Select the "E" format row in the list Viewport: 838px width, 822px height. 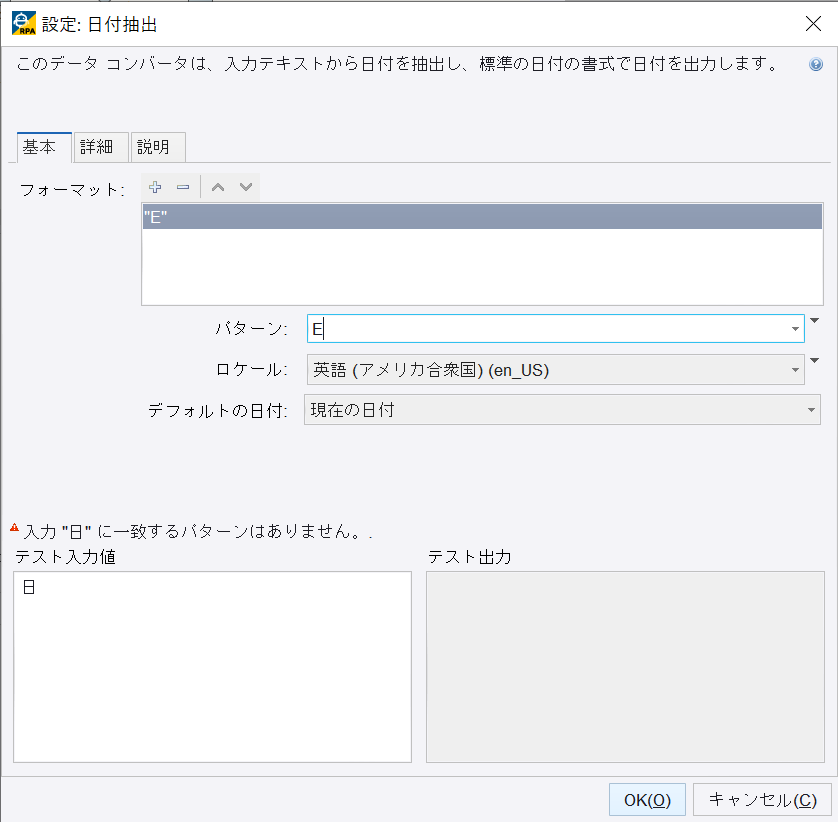(482, 216)
